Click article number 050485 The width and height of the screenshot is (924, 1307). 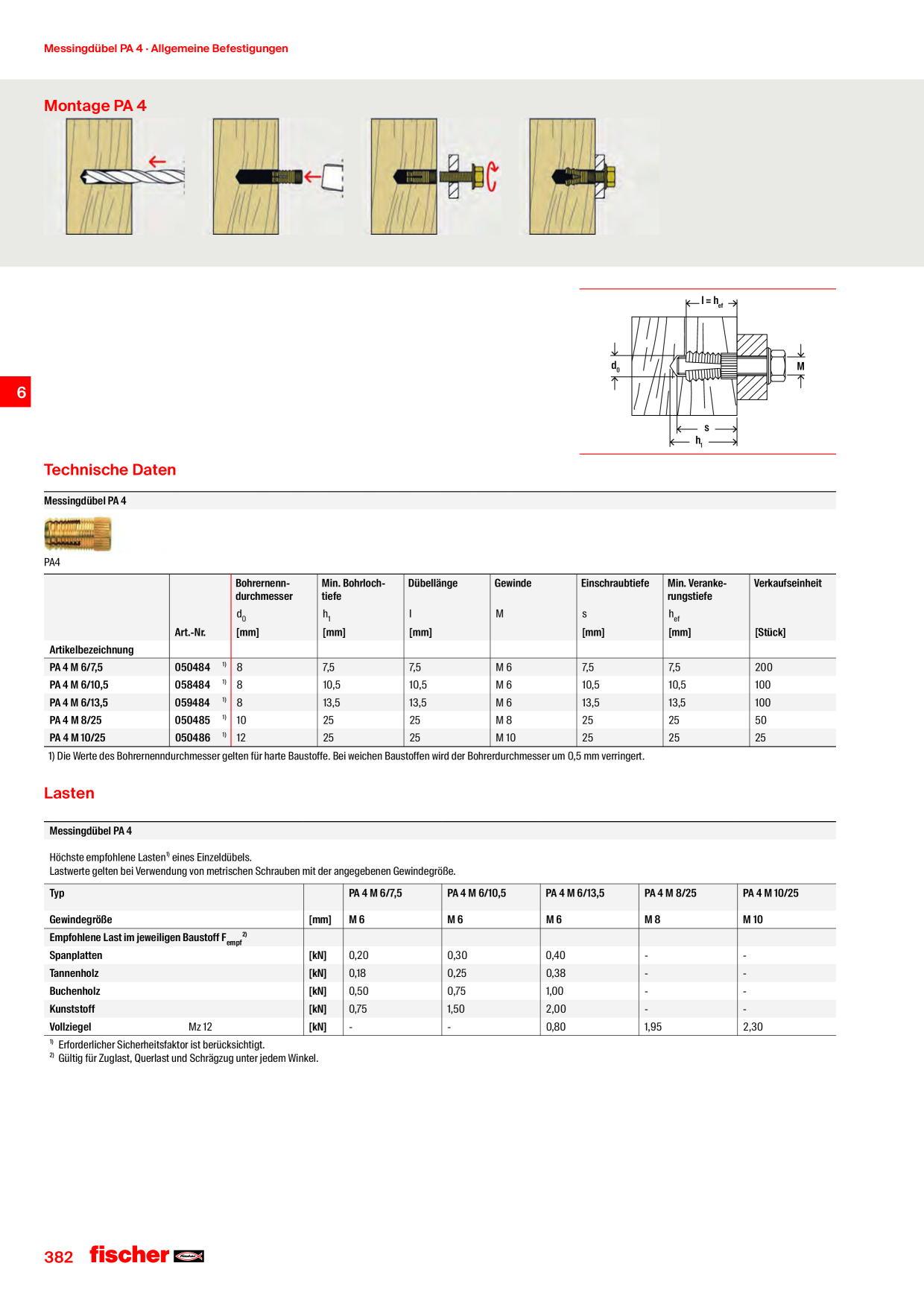192,721
